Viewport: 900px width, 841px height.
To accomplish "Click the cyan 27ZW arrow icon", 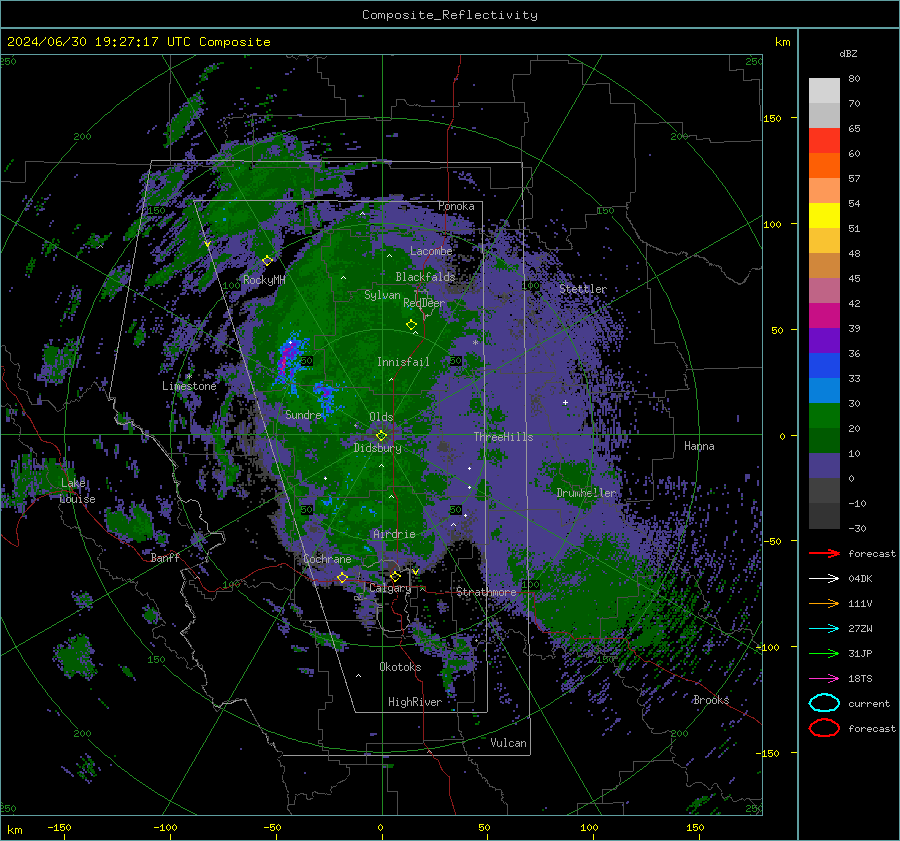I will (x=824, y=629).
